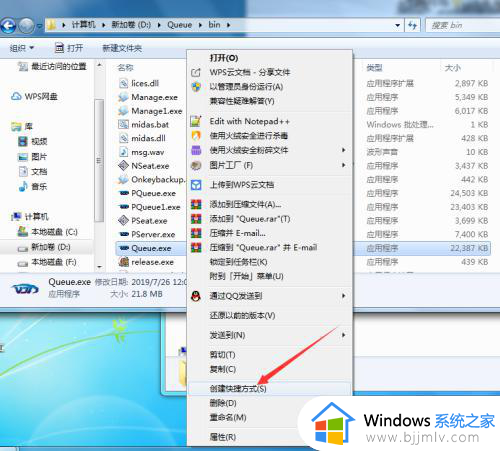Select 库 node in navigation pane

[x=22, y=127]
